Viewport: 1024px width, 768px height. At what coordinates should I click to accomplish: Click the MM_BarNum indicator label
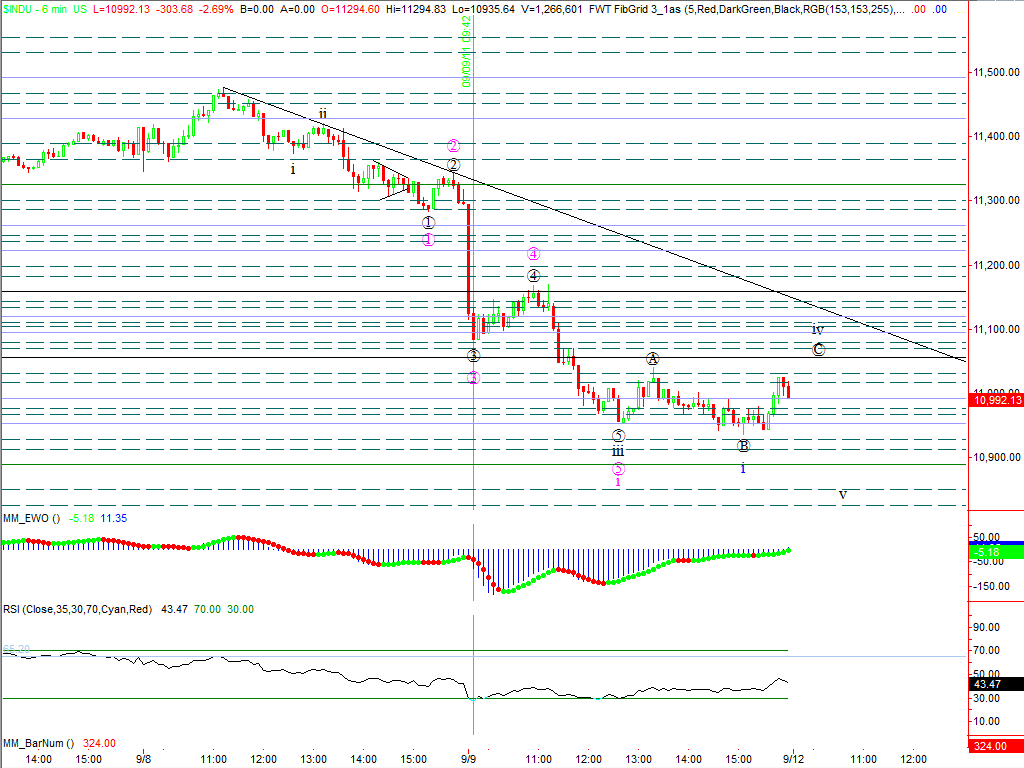click(35, 743)
